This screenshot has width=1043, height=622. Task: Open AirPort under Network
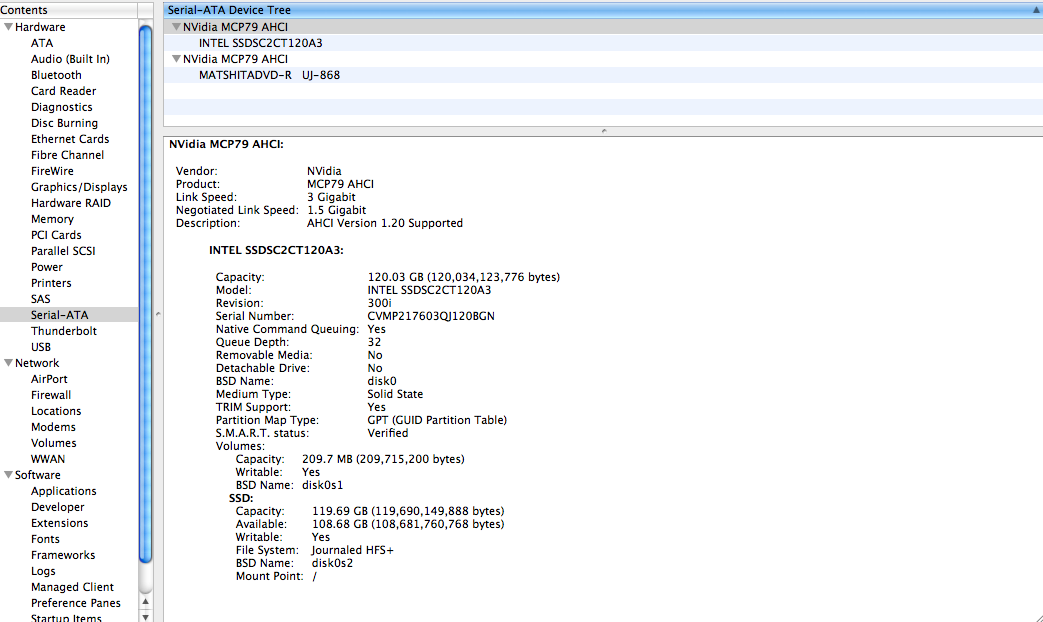pyautogui.click(x=49, y=379)
